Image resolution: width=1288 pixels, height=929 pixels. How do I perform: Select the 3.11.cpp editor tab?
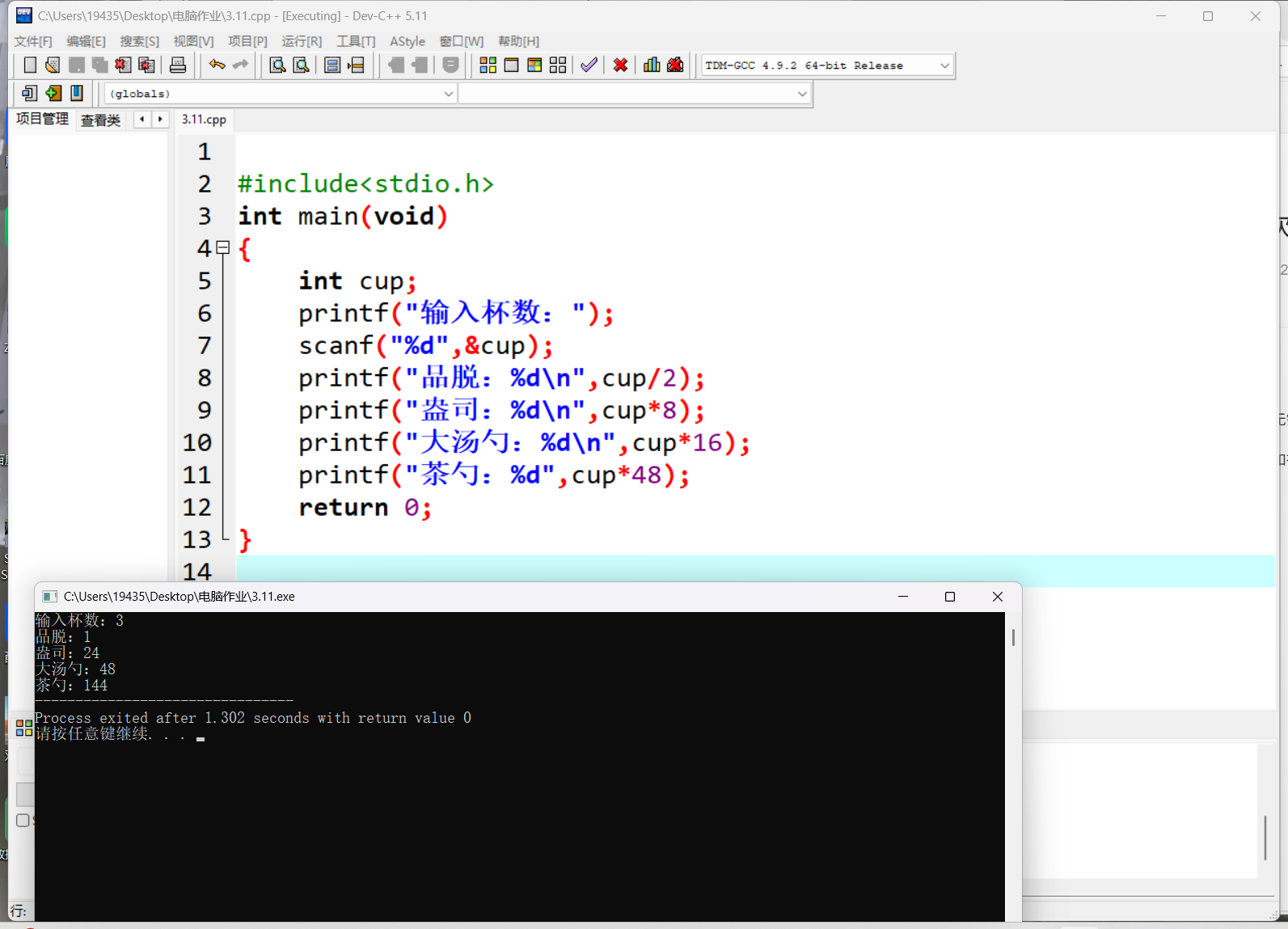(x=204, y=120)
